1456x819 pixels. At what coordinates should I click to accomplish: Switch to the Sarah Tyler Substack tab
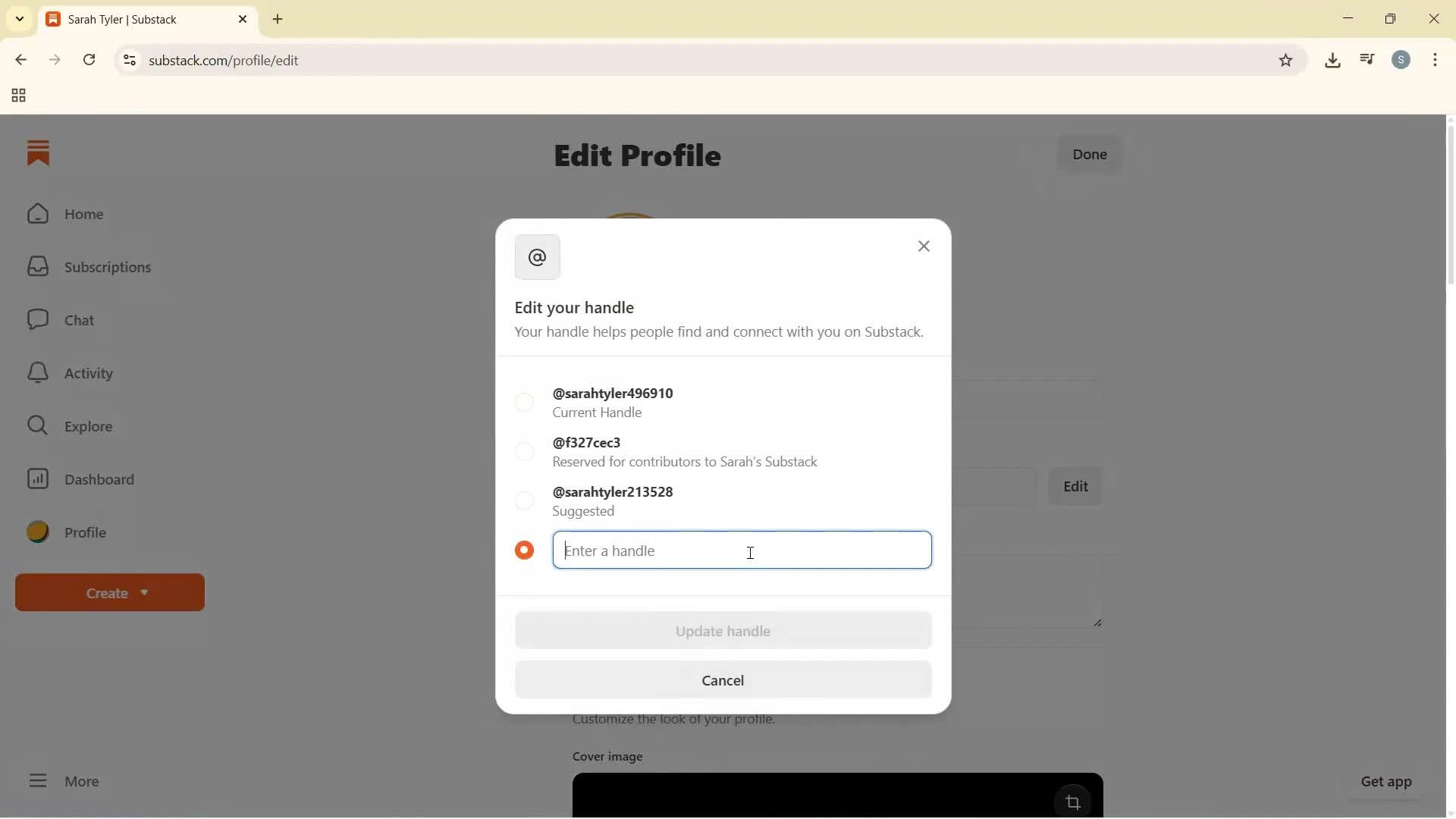tap(136, 19)
